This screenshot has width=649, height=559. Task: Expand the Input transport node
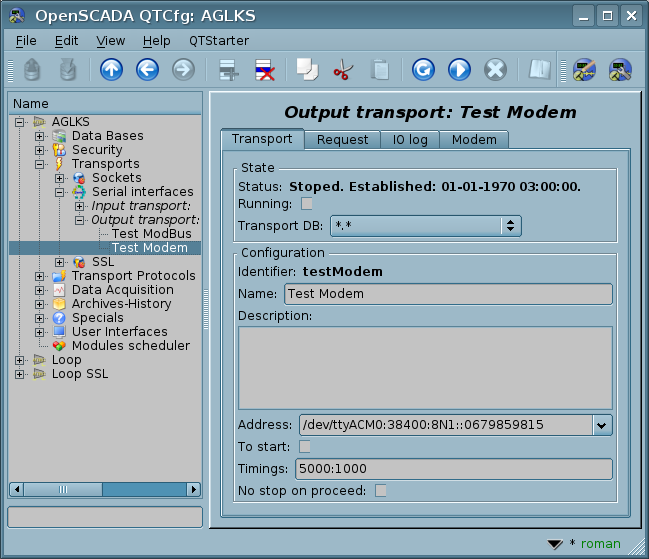[79, 206]
